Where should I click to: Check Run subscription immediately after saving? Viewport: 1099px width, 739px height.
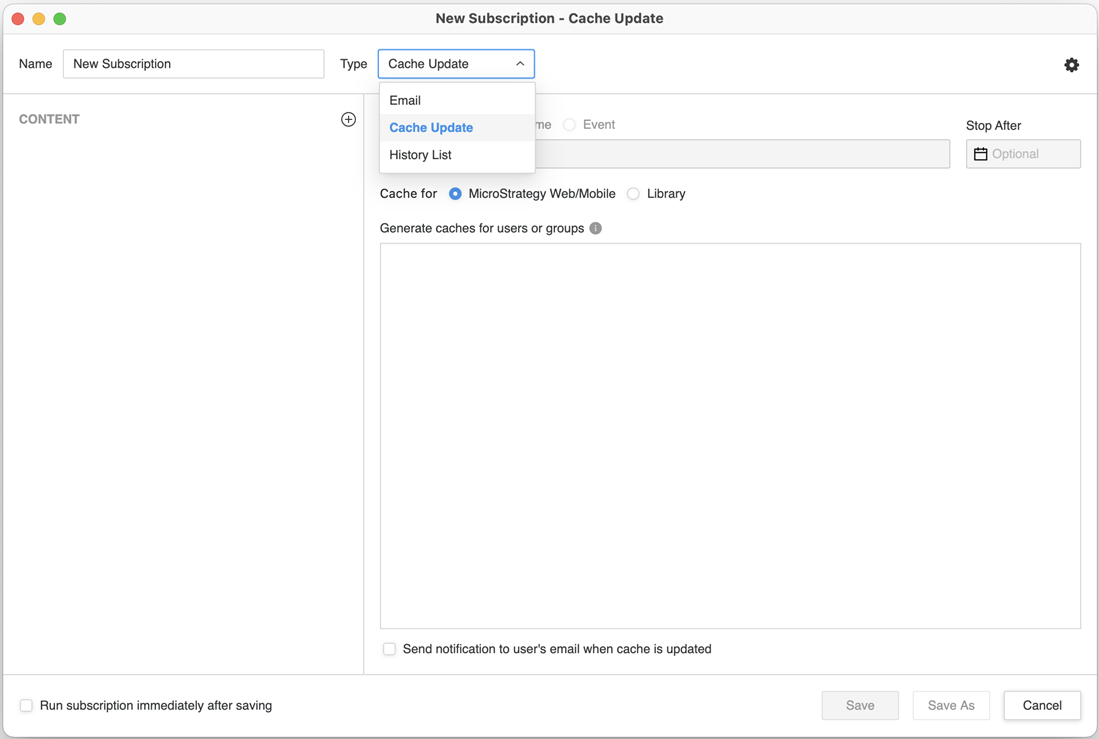(x=27, y=706)
